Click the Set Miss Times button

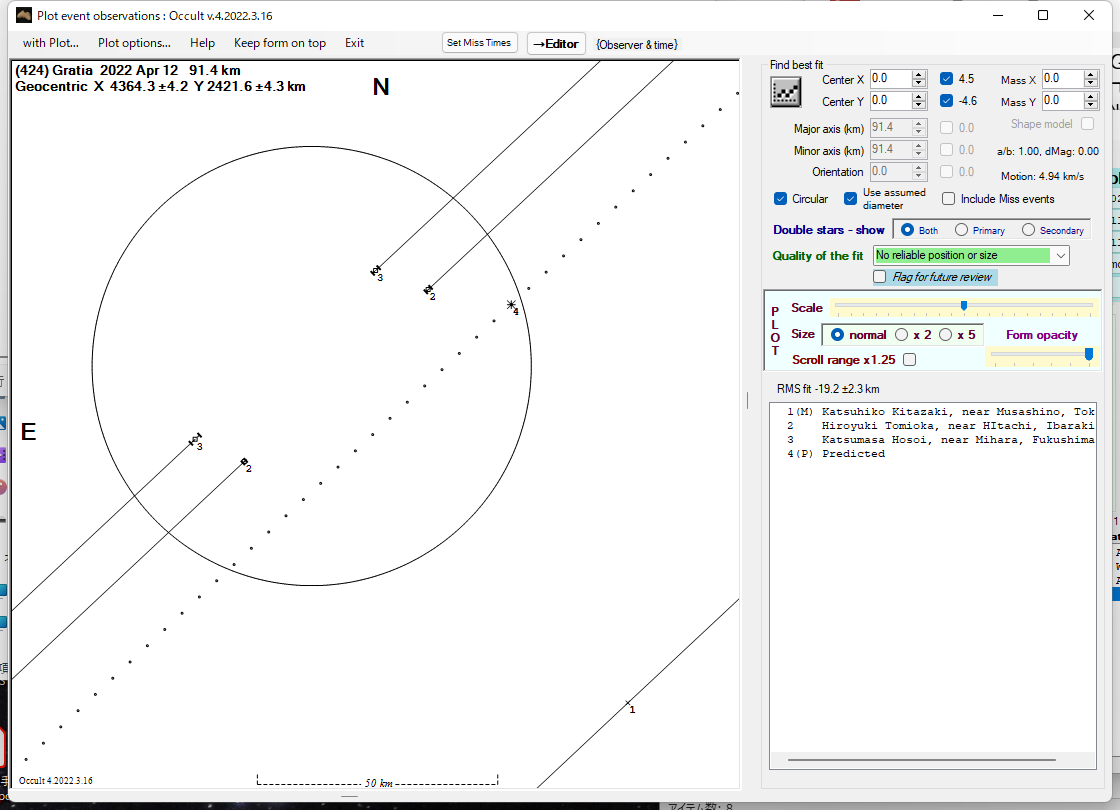(x=479, y=43)
